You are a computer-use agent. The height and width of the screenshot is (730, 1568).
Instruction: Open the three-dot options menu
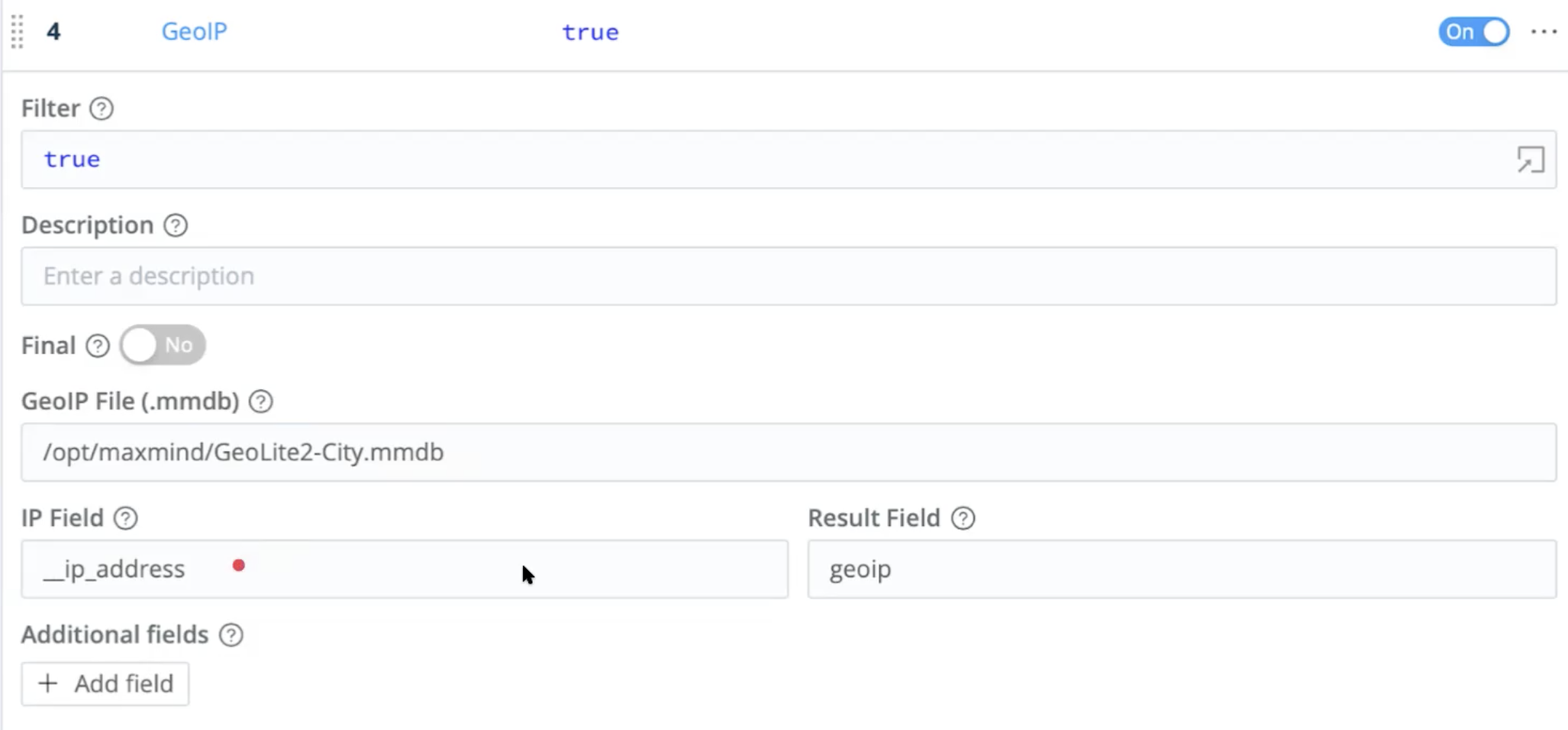click(1544, 32)
